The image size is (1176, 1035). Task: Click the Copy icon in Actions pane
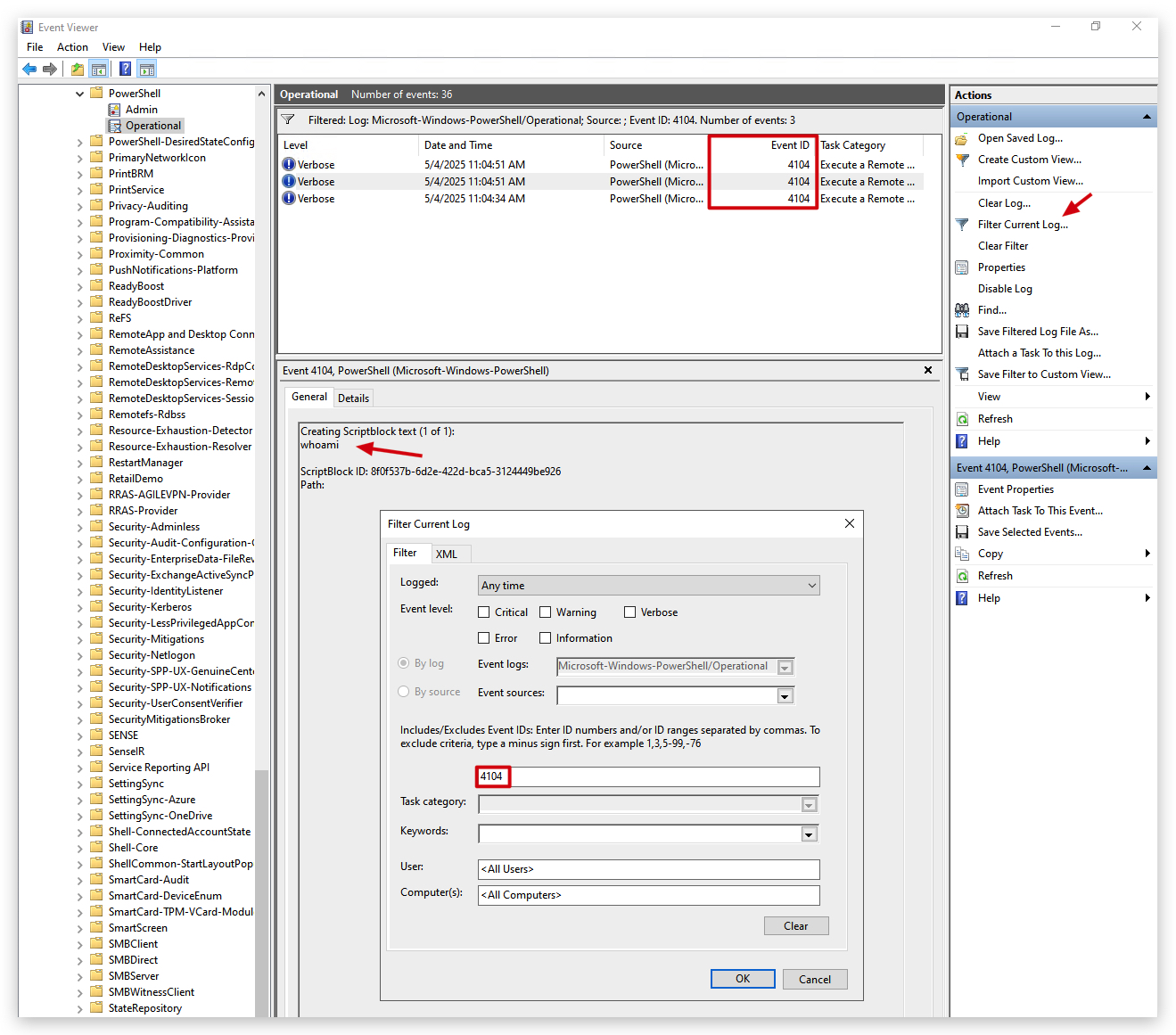[962, 554]
